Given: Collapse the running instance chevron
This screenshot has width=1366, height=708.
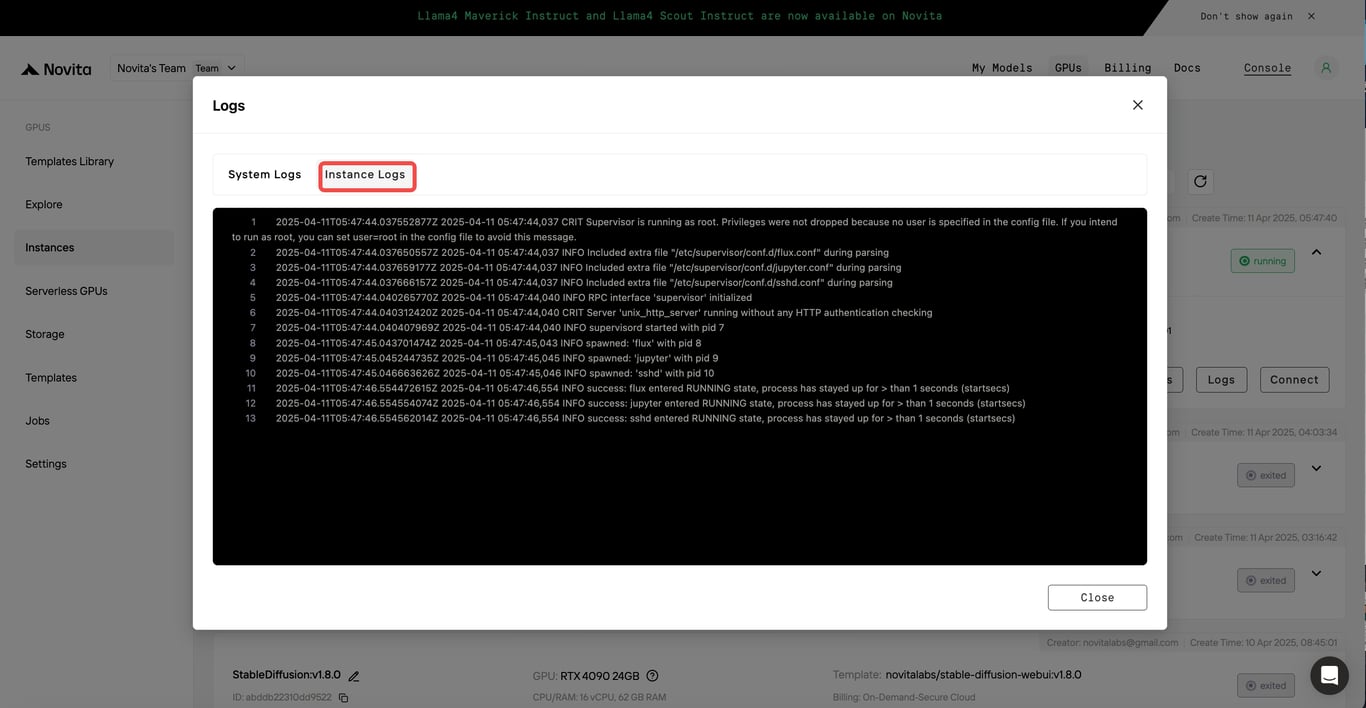Looking at the screenshot, I should click(x=1316, y=252).
